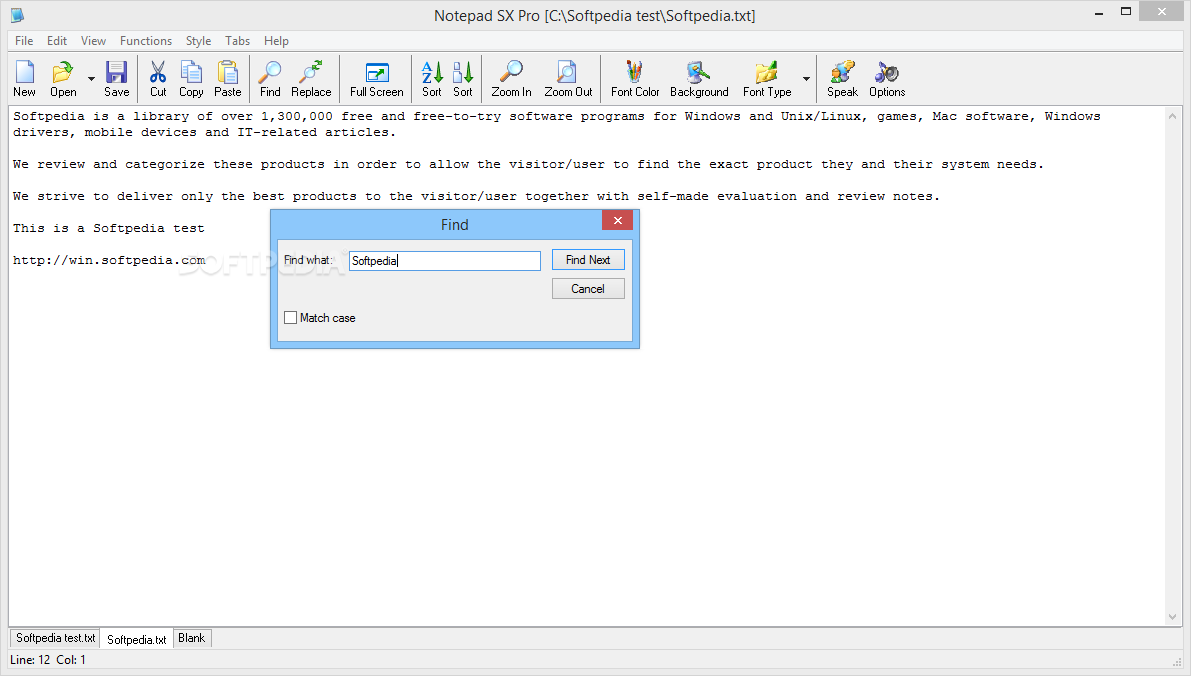
Task: Click Cancel in the Find dialog
Action: (x=588, y=289)
